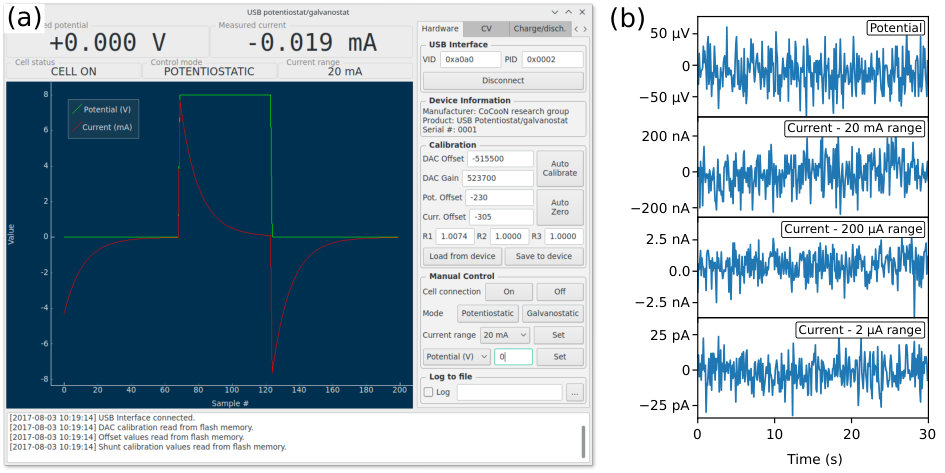Browse for log file with ... button

(x=575, y=393)
